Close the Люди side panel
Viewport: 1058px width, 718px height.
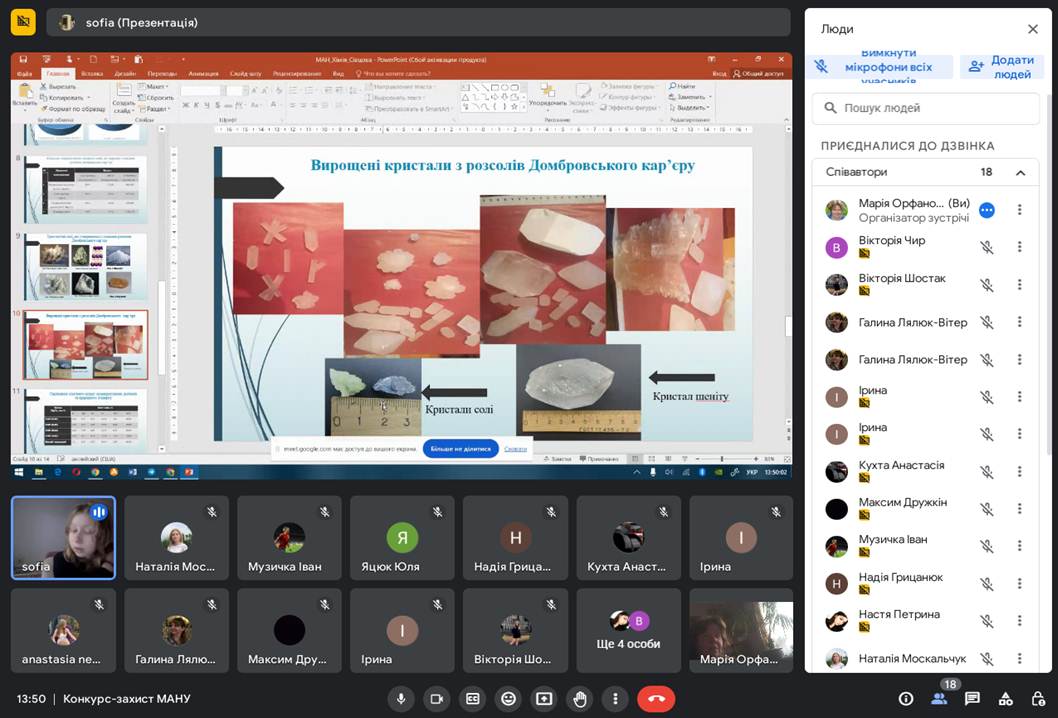coord(1033,29)
